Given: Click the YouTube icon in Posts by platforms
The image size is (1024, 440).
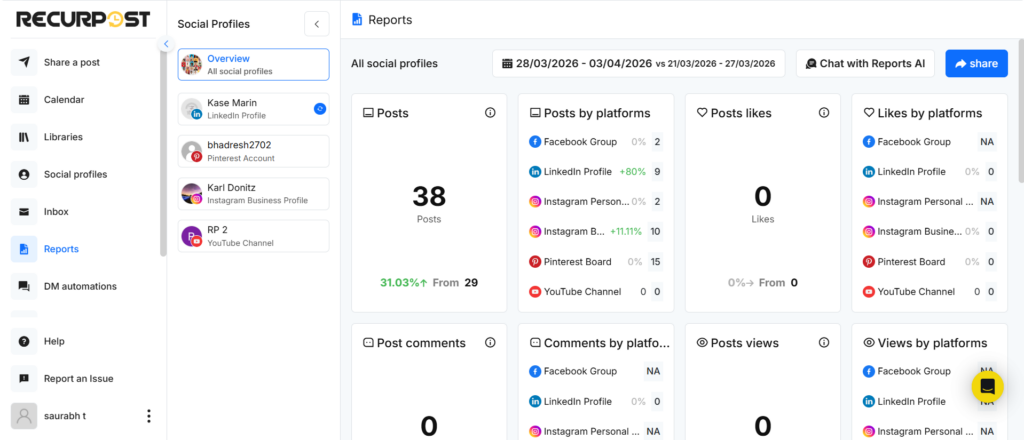Looking at the screenshot, I should coord(535,292).
